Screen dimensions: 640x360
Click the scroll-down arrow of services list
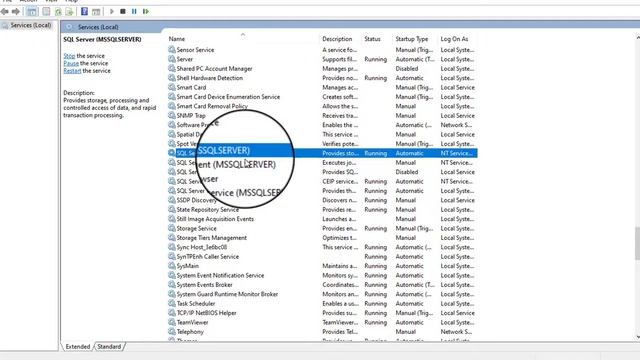(x=638, y=337)
